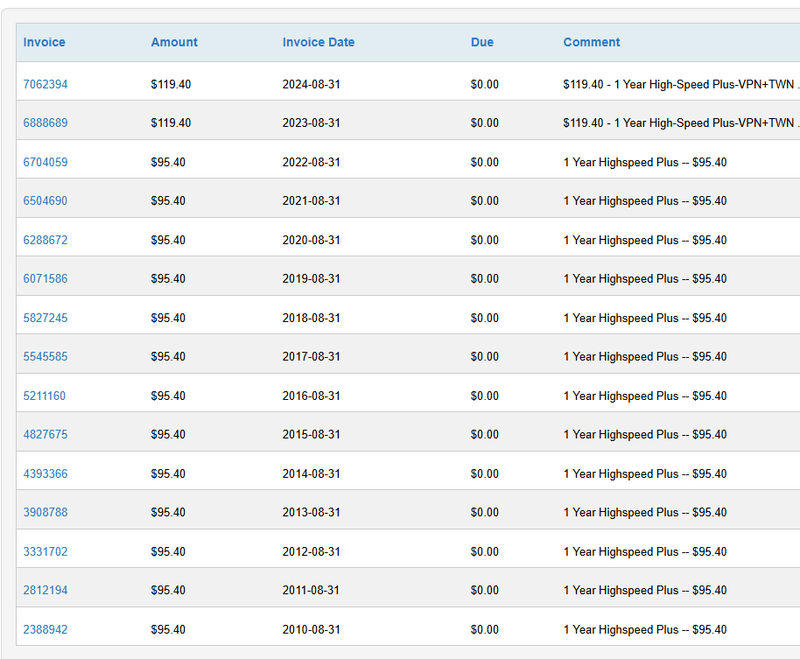This screenshot has height=659, width=800.
Task: Select the 2012-08-31 invoice date
Action: click(311, 552)
